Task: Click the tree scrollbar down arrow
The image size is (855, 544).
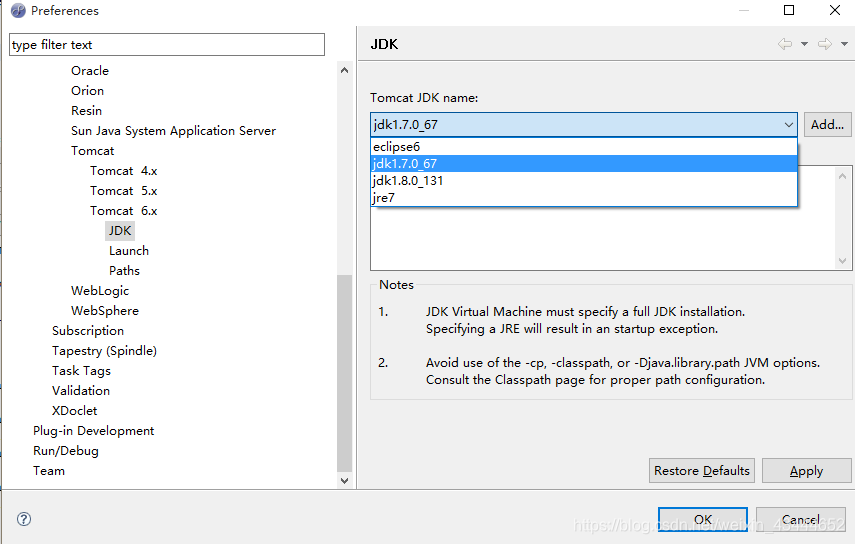Action: [x=344, y=480]
